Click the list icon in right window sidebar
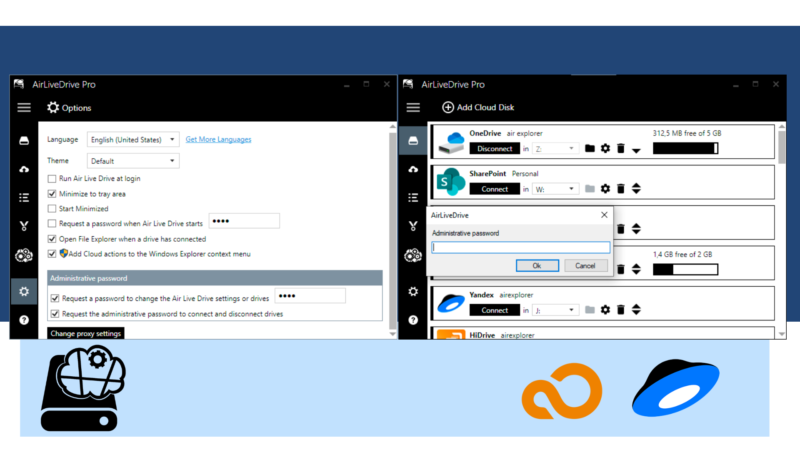 click(413, 197)
